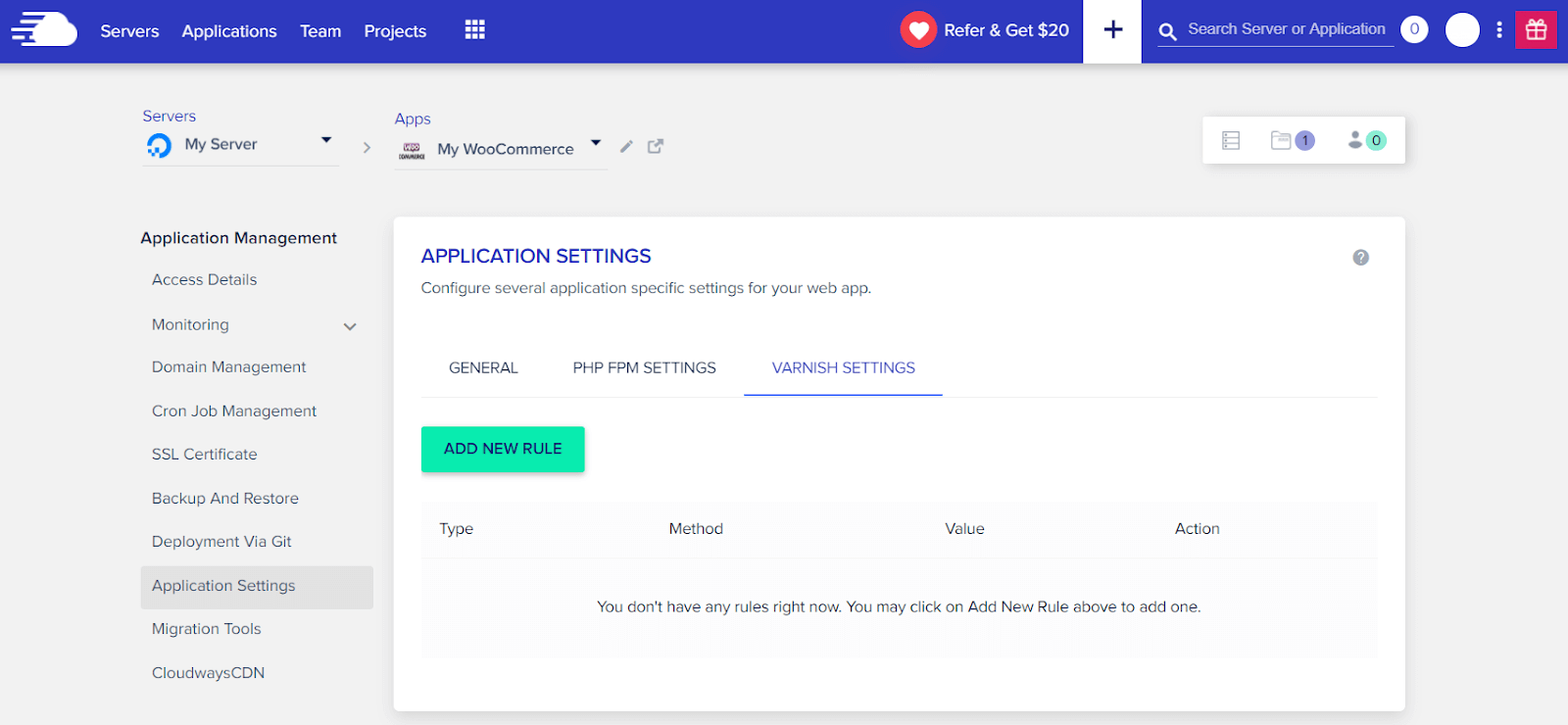
Task: Click the Servers breadcrumb label
Action: (x=169, y=117)
